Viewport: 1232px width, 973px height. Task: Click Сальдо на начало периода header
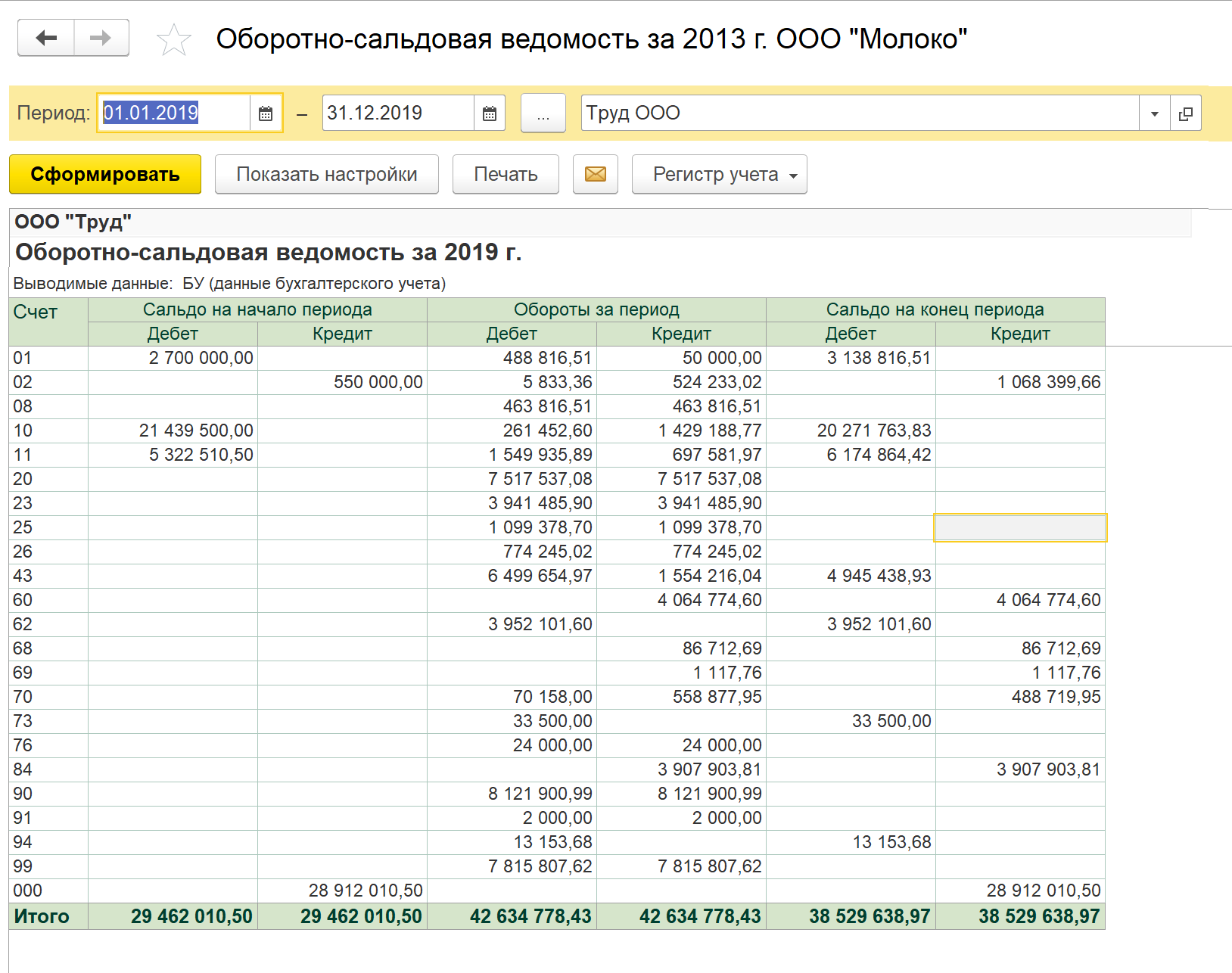click(257, 309)
